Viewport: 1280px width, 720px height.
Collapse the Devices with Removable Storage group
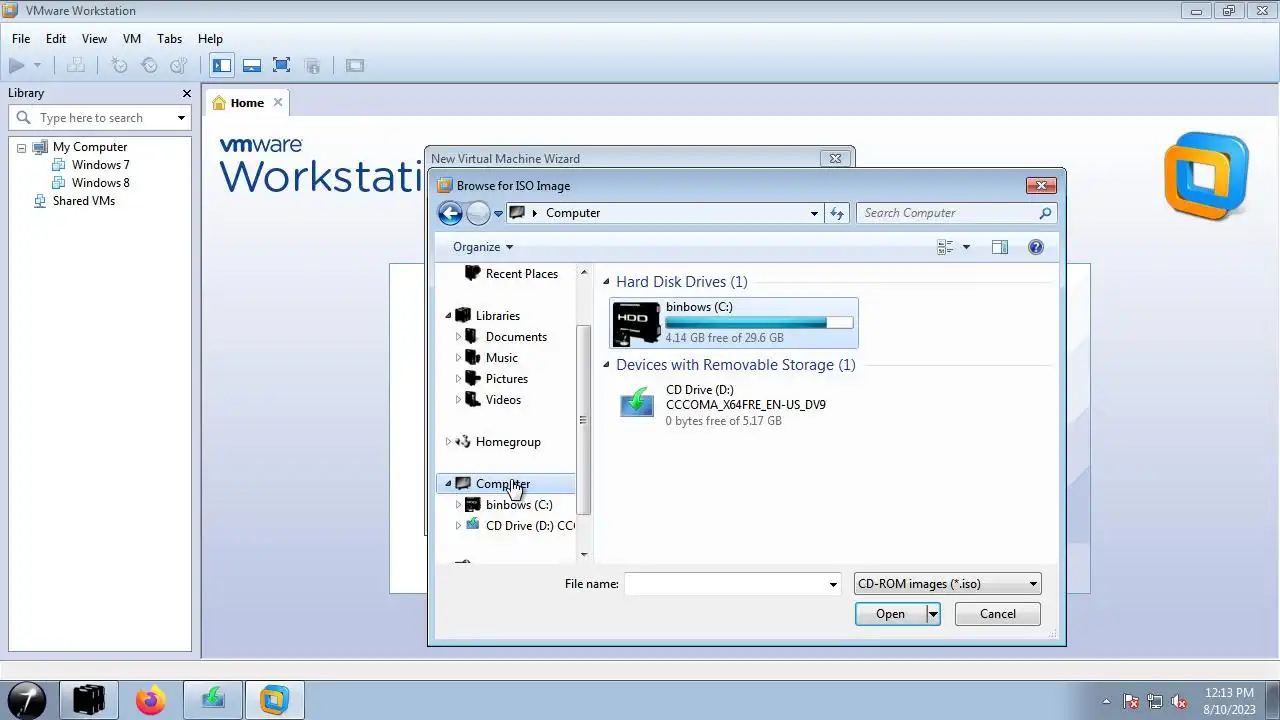pos(606,365)
